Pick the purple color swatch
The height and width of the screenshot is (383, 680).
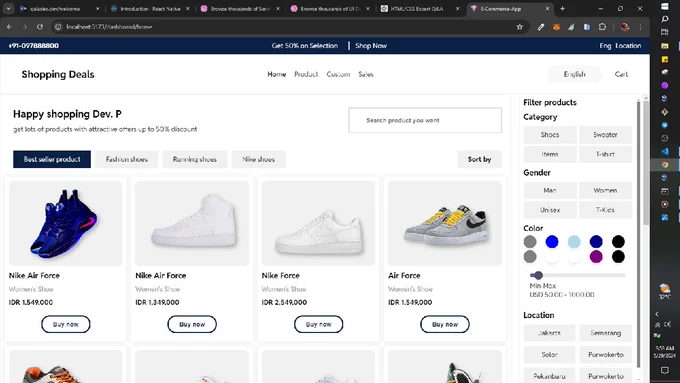coord(596,256)
